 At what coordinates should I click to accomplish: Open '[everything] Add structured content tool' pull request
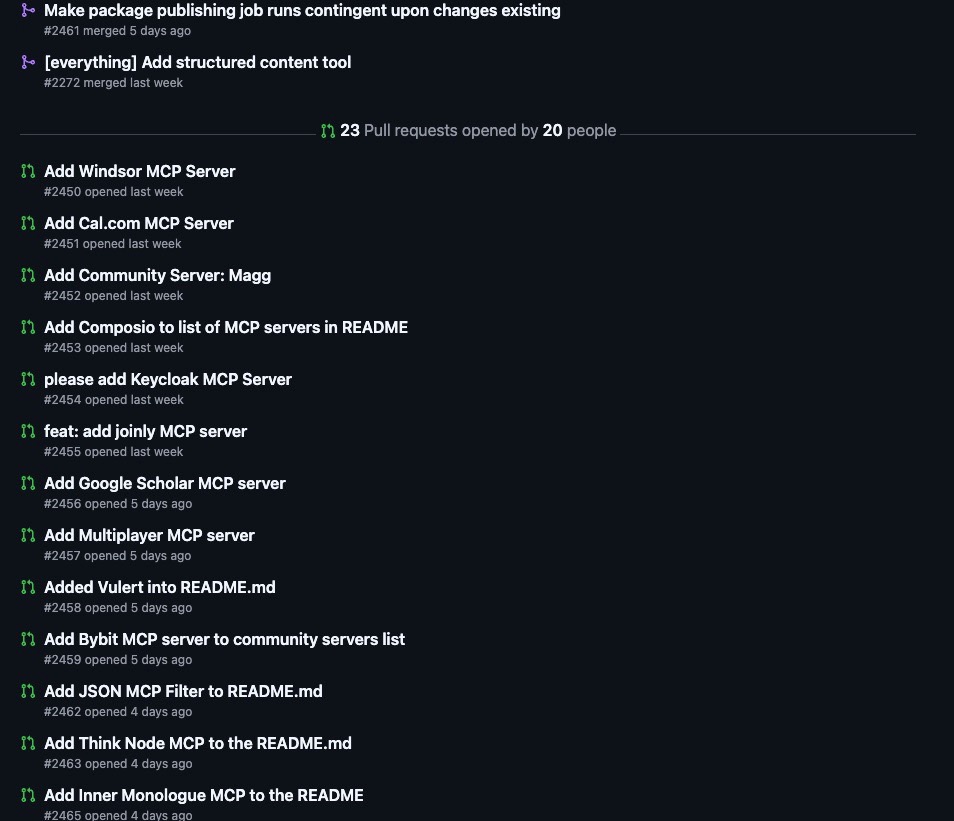[x=198, y=62]
